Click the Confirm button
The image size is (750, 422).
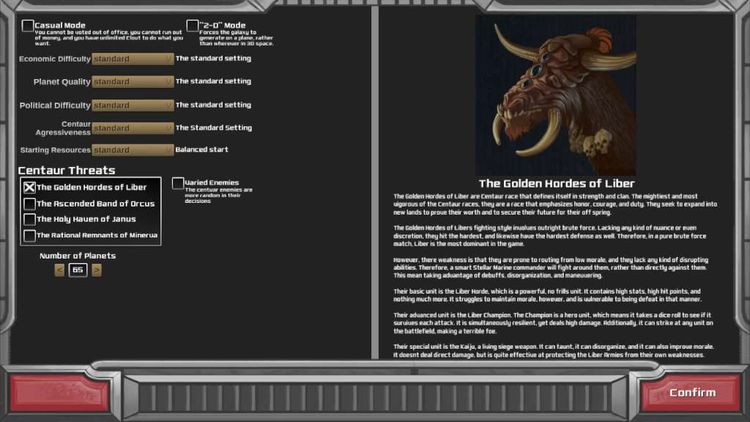tap(692, 393)
